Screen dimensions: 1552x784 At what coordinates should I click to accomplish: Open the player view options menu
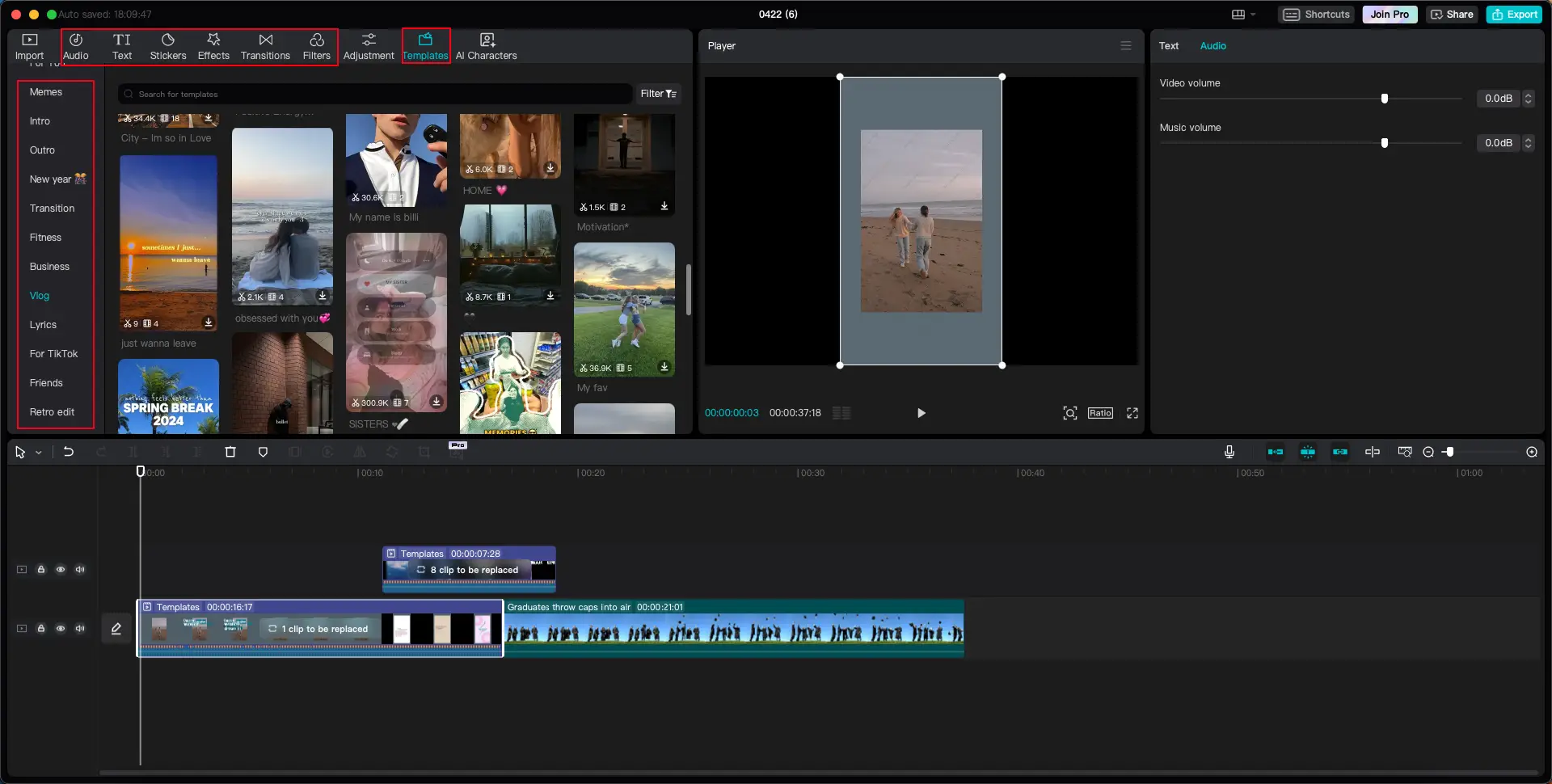tap(1125, 46)
